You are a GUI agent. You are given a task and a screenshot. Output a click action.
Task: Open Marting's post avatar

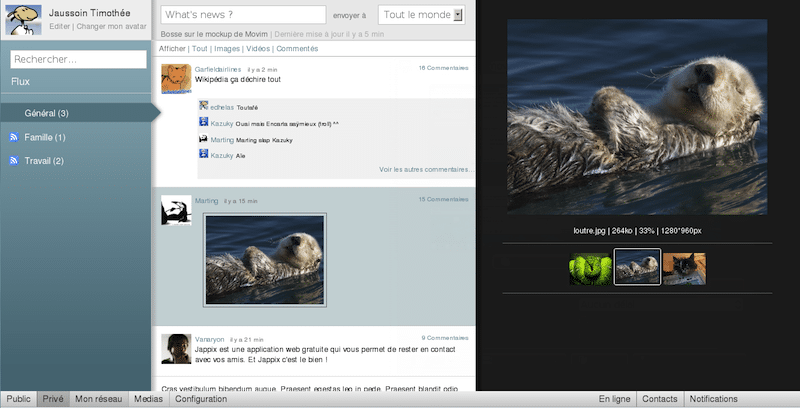coord(176,210)
